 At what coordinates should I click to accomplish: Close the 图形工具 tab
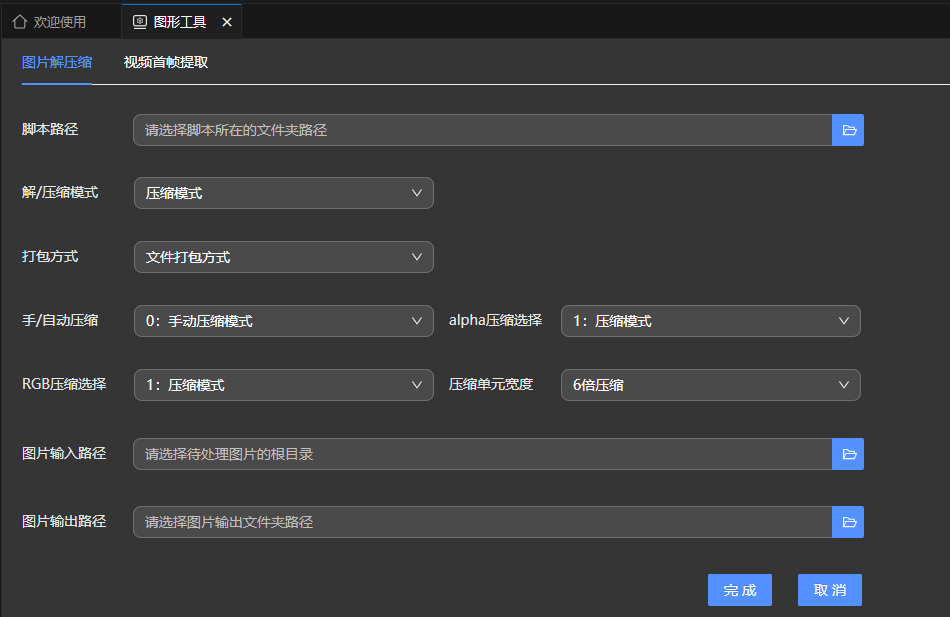click(x=227, y=22)
